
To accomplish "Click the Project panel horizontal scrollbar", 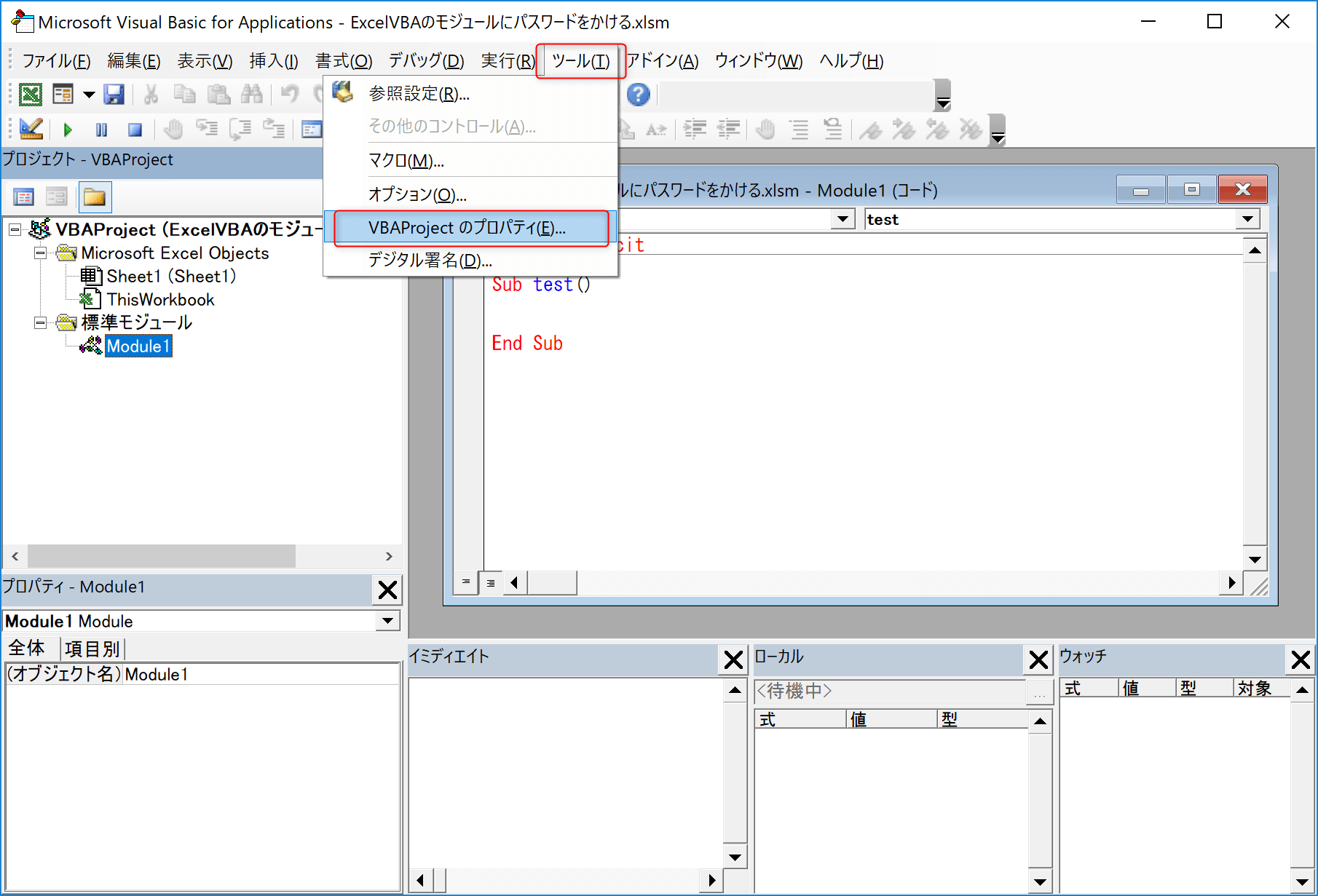I will click(x=160, y=556).
